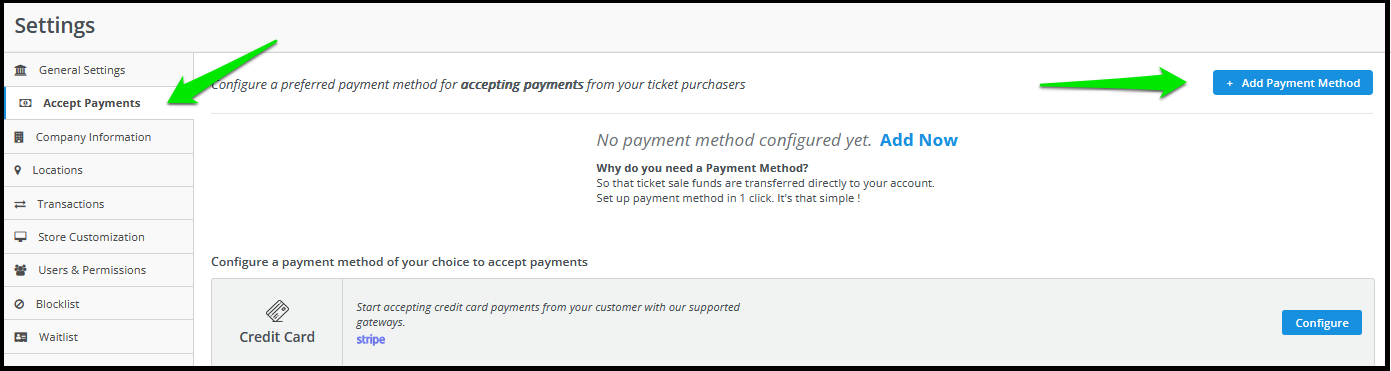Go to the Locations settings section
The height and width of the screenshot is (371, 1391).
point(98,170)
